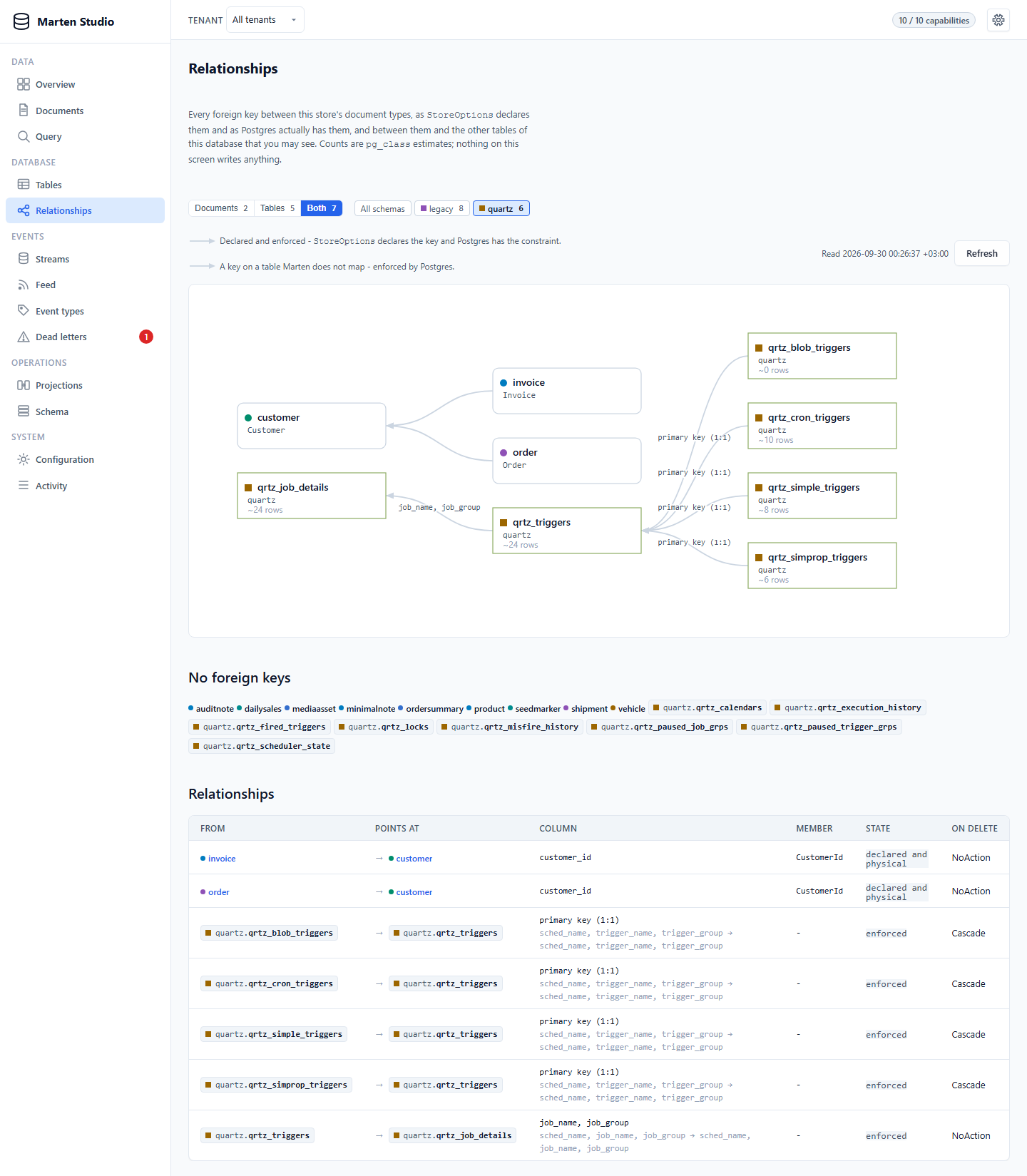Click the Feed RSS icon

click(24, 285)
